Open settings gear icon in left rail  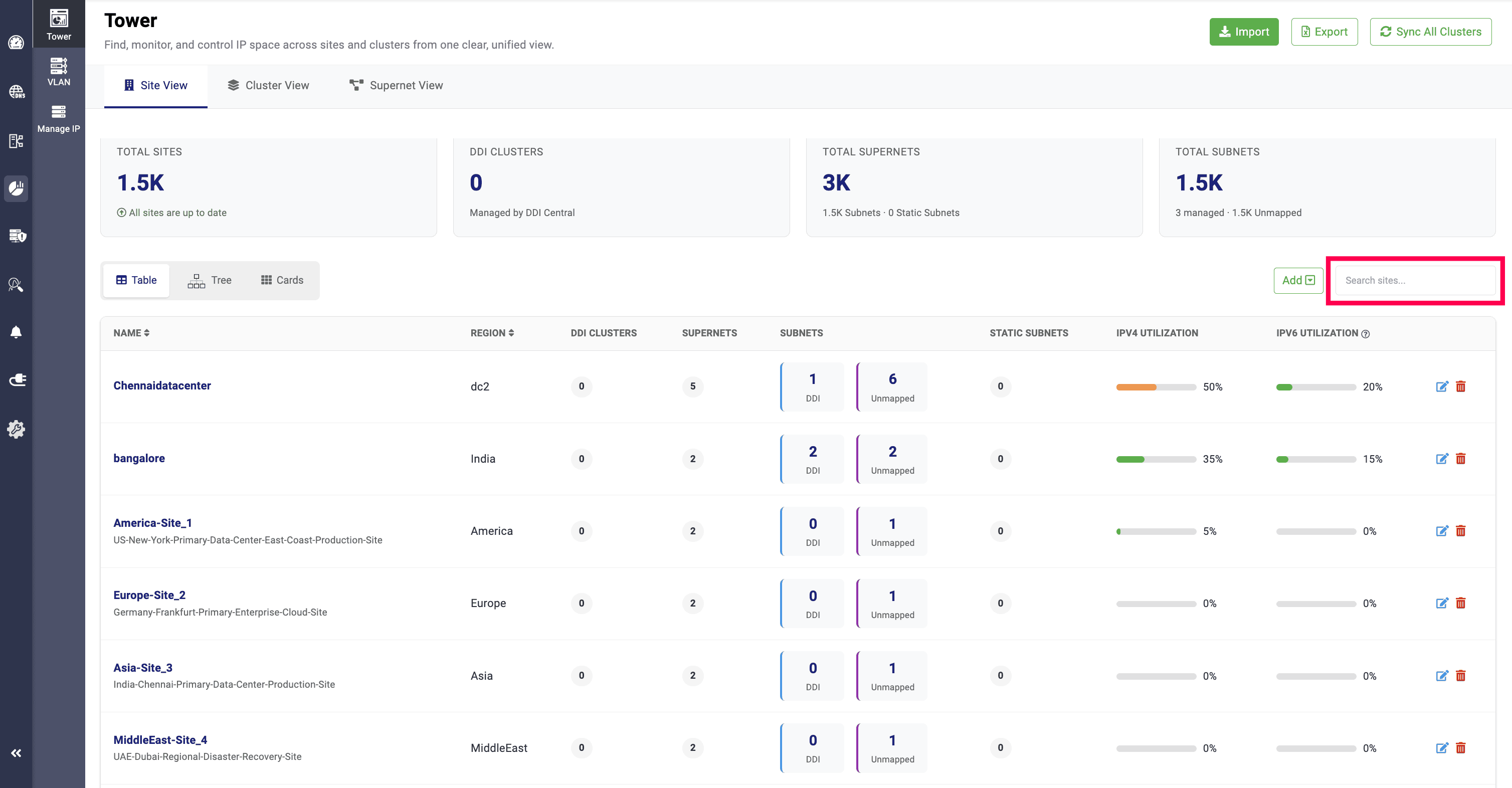coord(16,429)
